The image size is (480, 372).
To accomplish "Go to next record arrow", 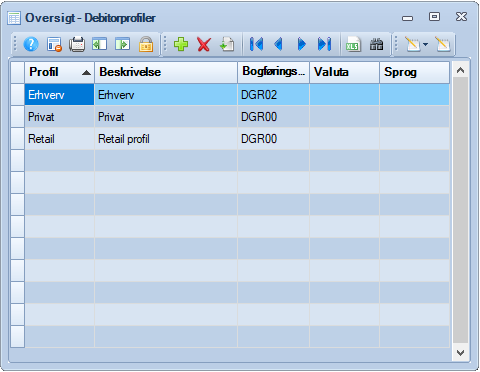I will (302, 44).
